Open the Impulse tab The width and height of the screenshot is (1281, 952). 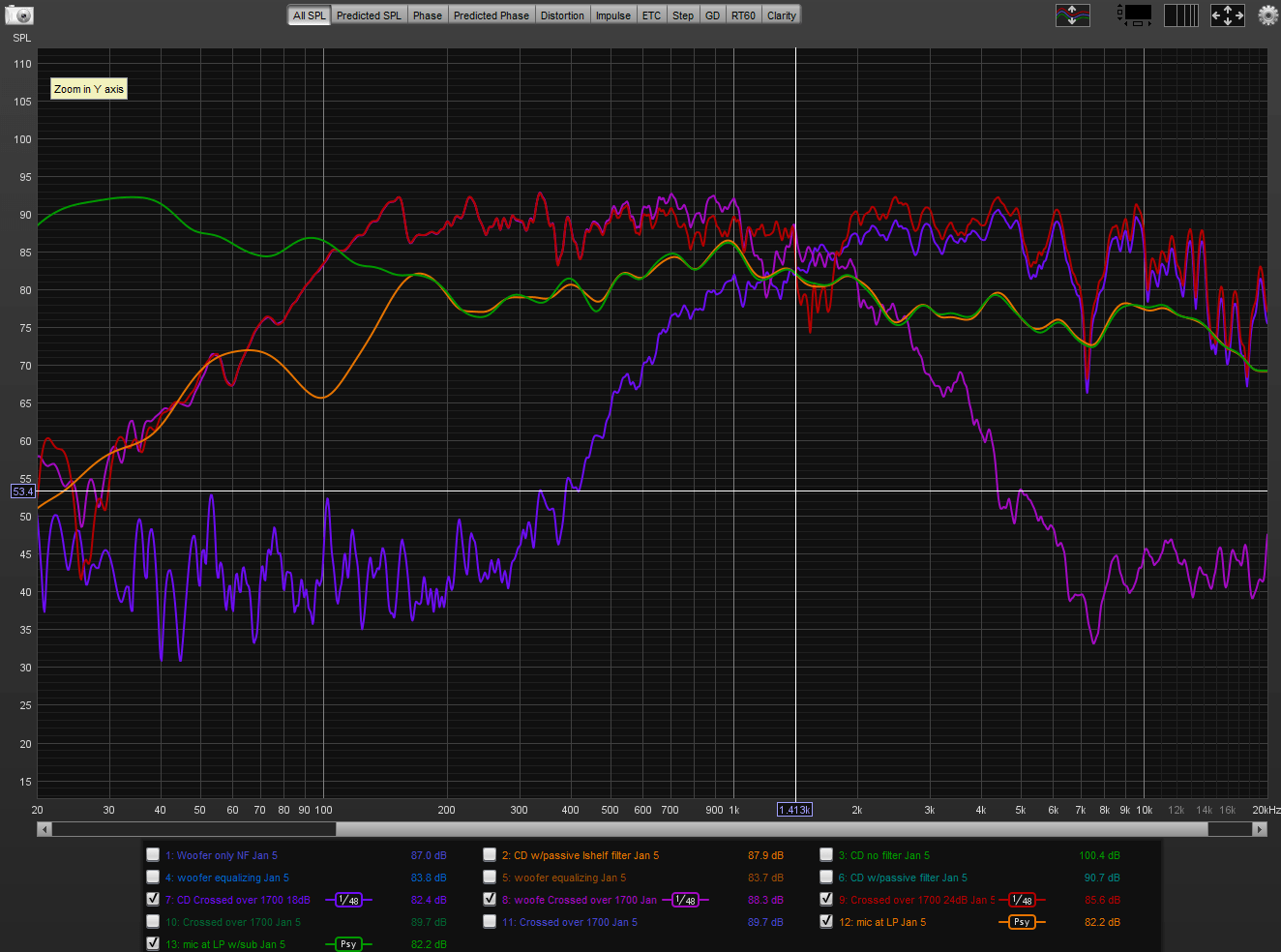(x=613, y=15)
